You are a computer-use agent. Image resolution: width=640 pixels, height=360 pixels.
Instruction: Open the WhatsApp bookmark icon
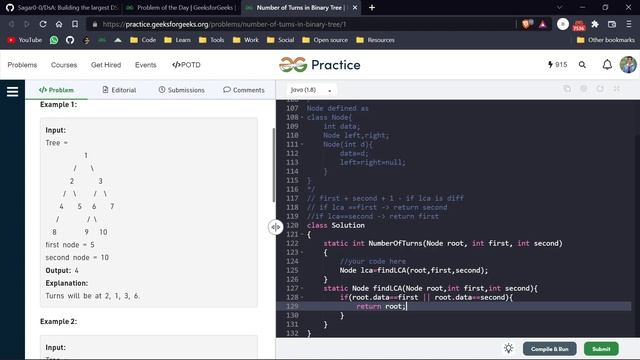54,40
